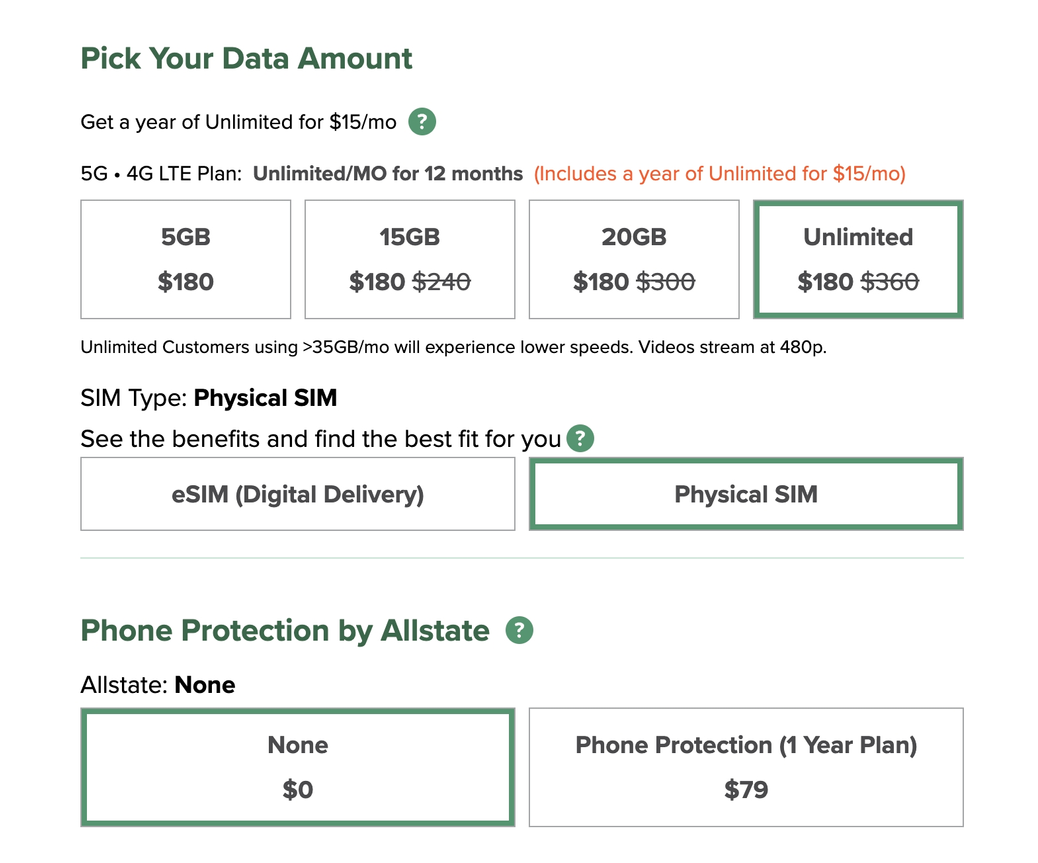The height and width of the screenshot is (863, 1038).
Task: Click the Phone Protection by Allstate help icon
Action: [x=519, y=631]
